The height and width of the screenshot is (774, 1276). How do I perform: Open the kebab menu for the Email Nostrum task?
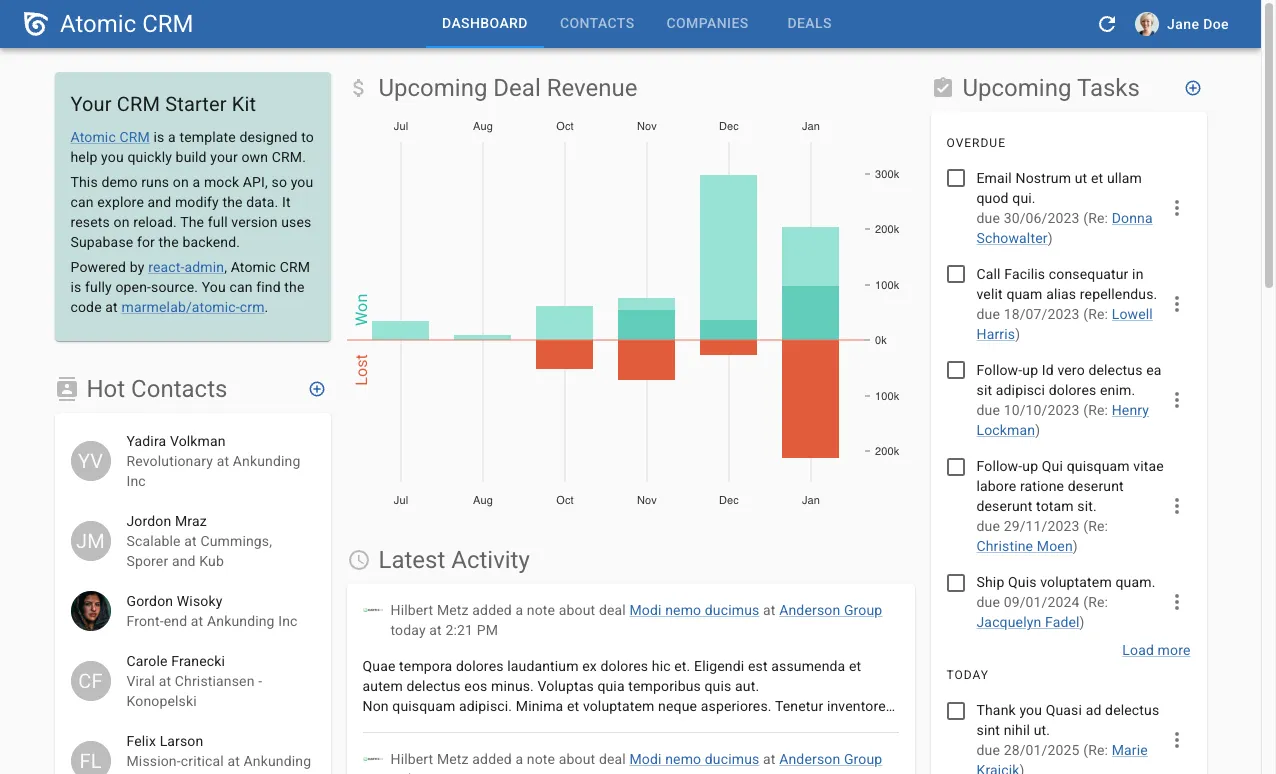1177,208
